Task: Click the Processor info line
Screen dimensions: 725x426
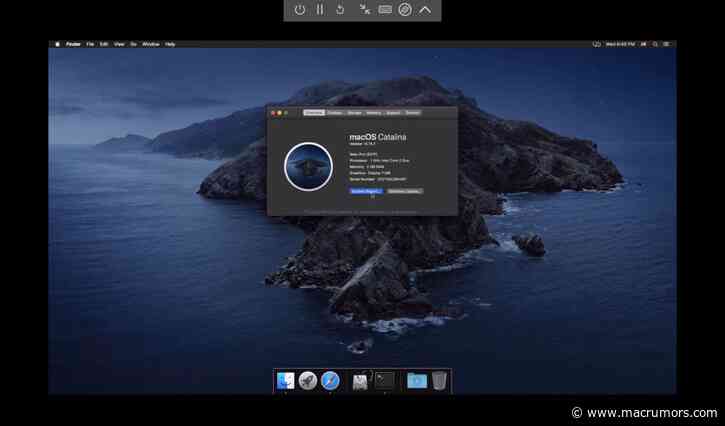Action: coord(379,161)
